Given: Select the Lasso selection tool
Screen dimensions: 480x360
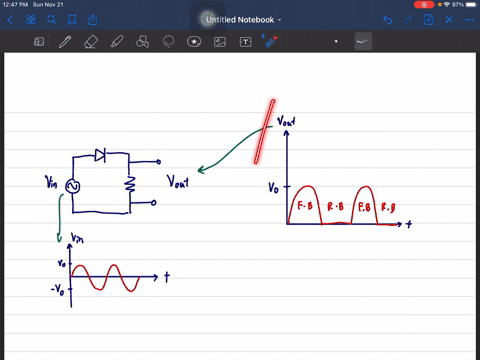Looking at the screenshot, I should [x=168, y=42].
